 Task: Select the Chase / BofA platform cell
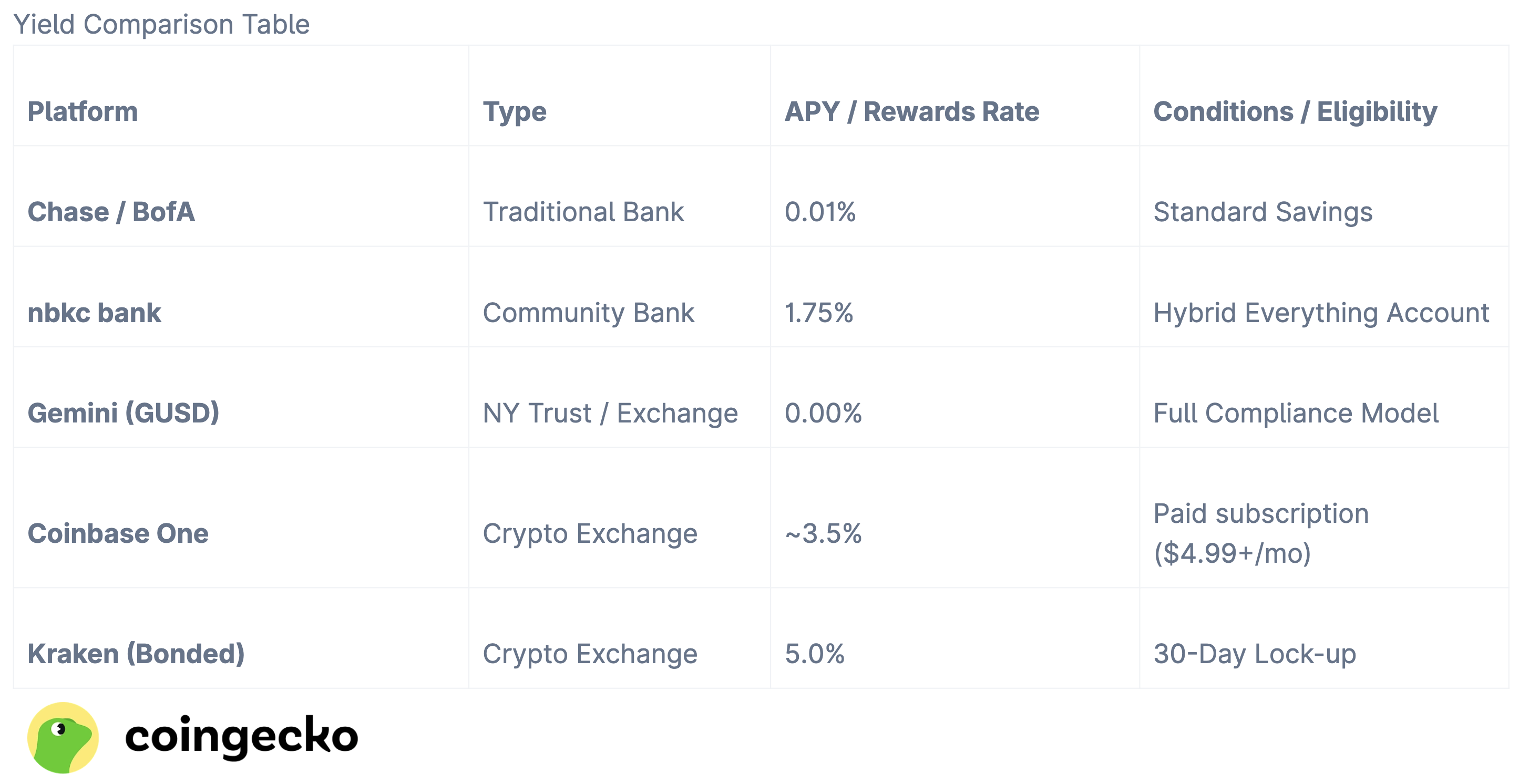point(111,212)
